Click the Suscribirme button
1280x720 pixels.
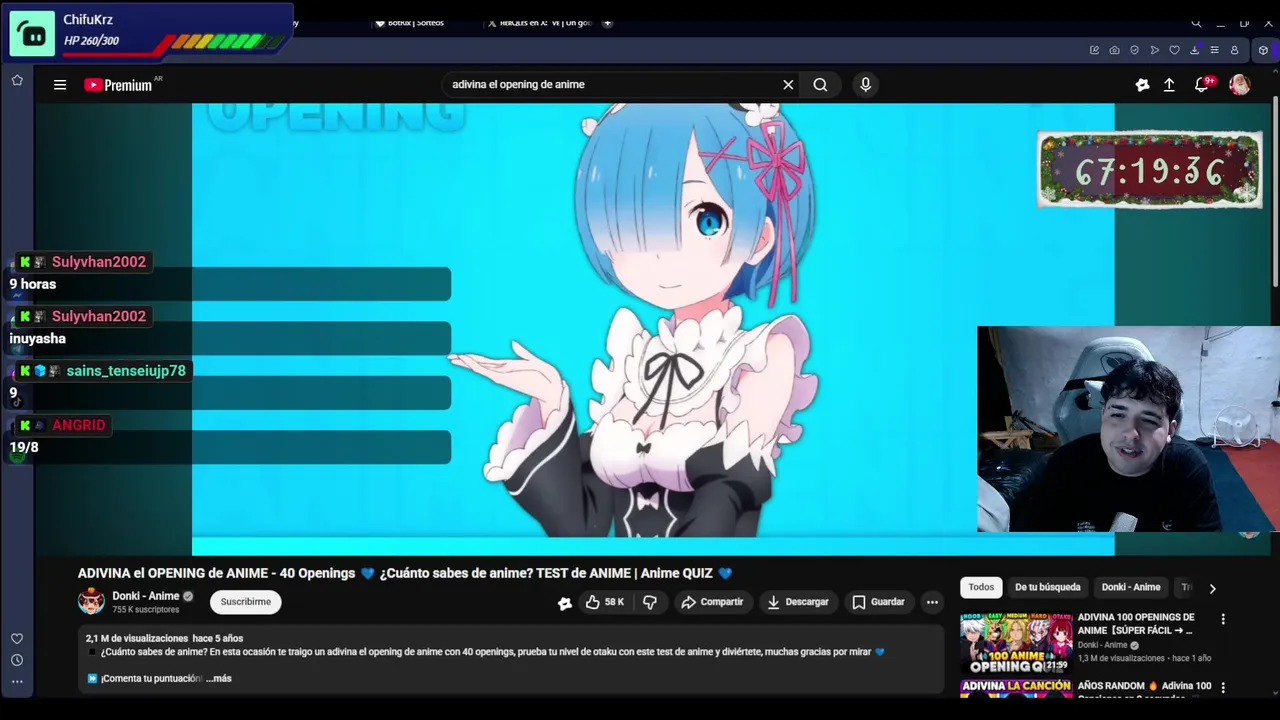(x=246, y=602)
